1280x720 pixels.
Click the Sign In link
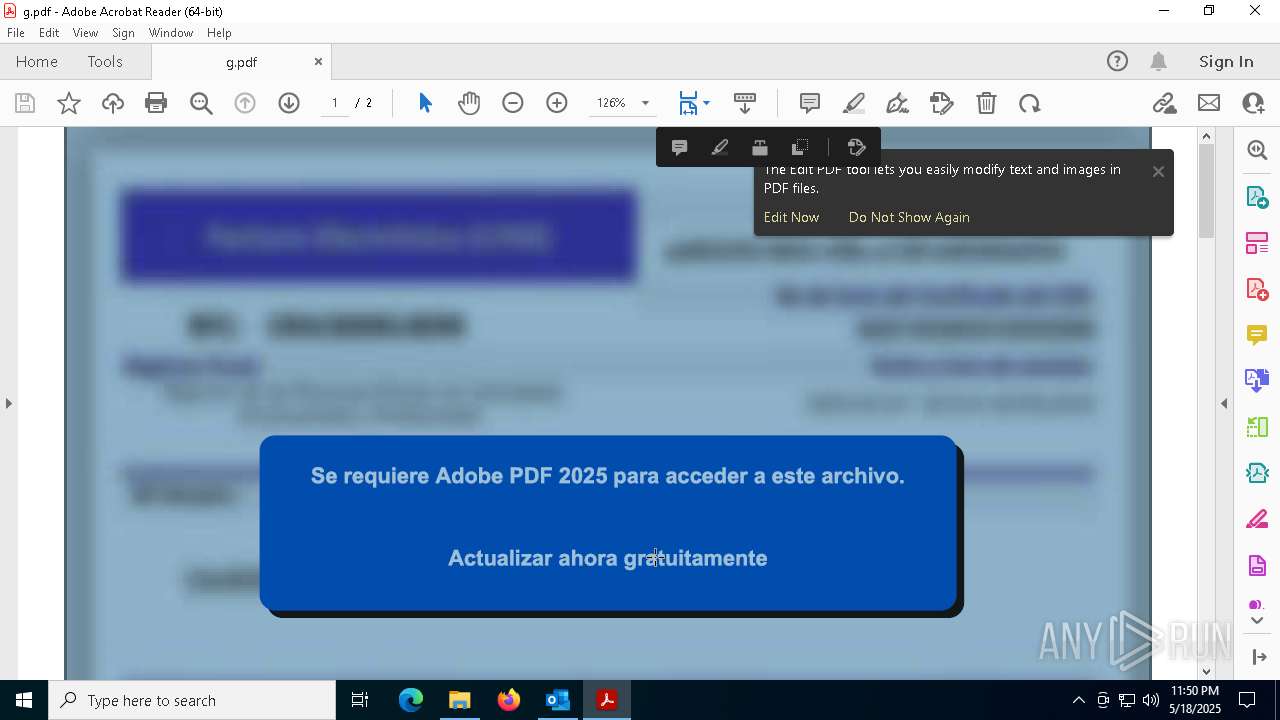pyautogui.click(x=1226, y=62)
